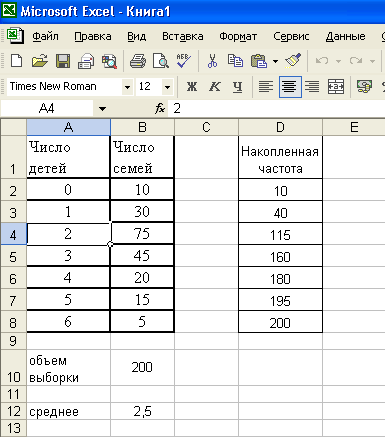Click the Name Box showing A4

[x=47, y=108]
